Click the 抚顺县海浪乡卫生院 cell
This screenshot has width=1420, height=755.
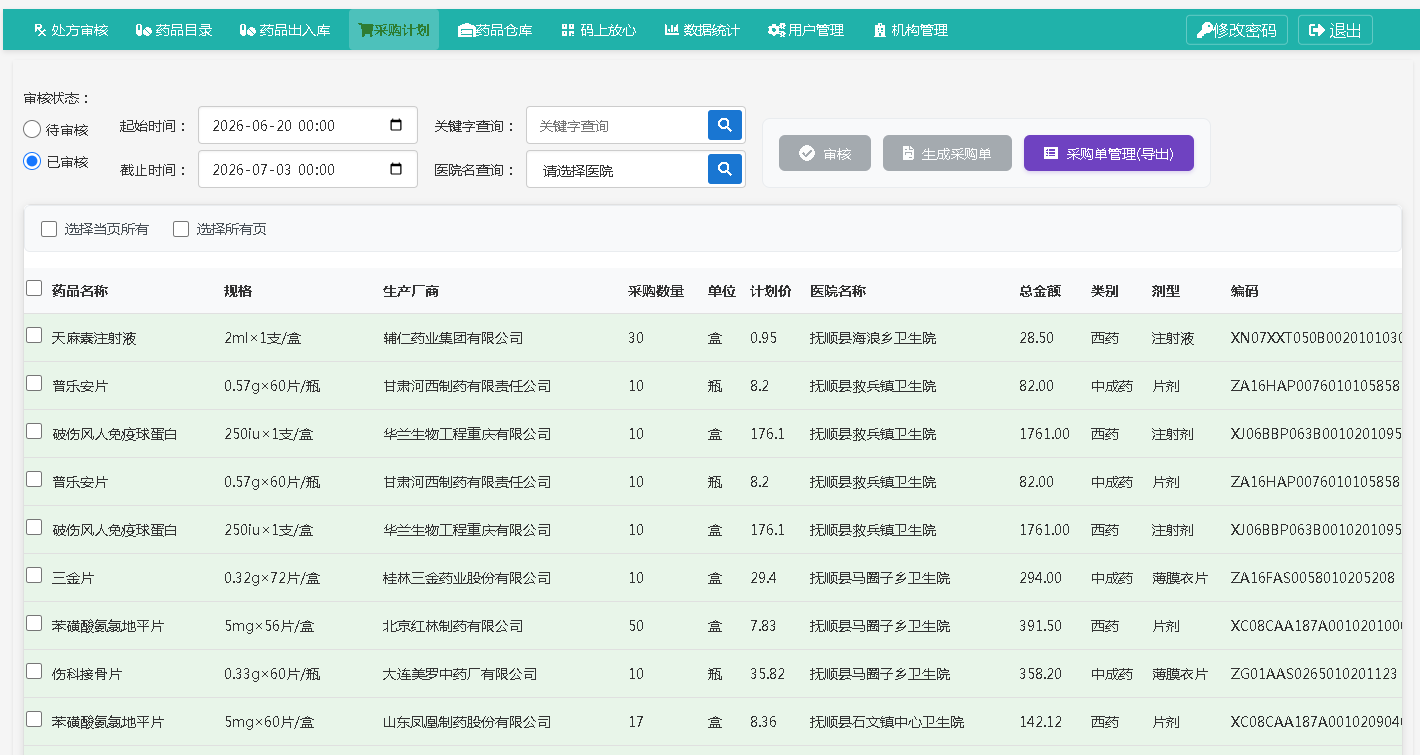pyautogui.click(x=873, y=338)
